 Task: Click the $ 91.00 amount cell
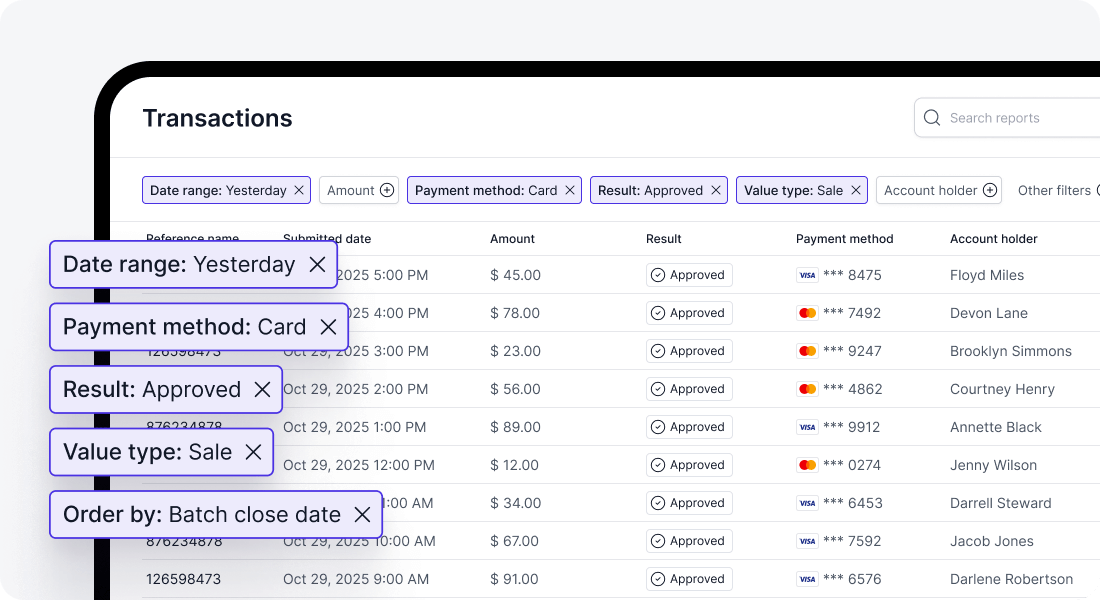[514, 579]
